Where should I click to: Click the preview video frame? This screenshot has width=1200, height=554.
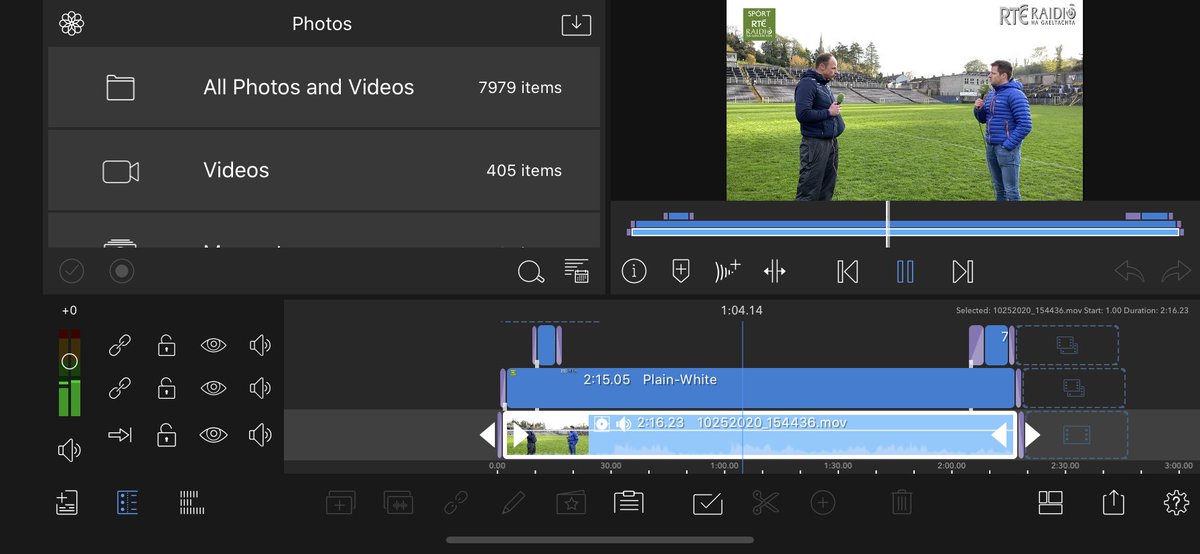(905, 100)
